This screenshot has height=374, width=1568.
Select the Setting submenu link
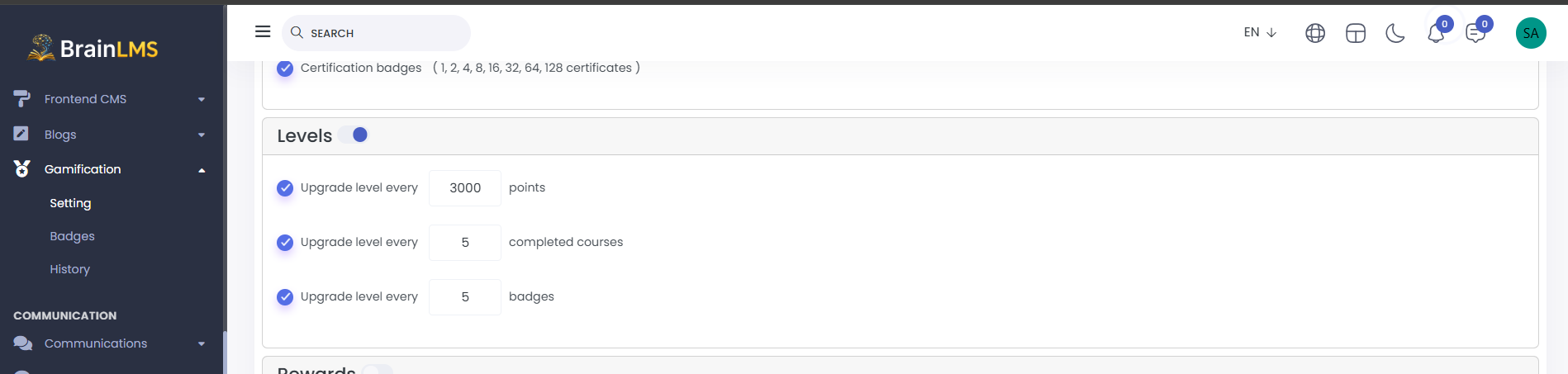pos(70,203)
